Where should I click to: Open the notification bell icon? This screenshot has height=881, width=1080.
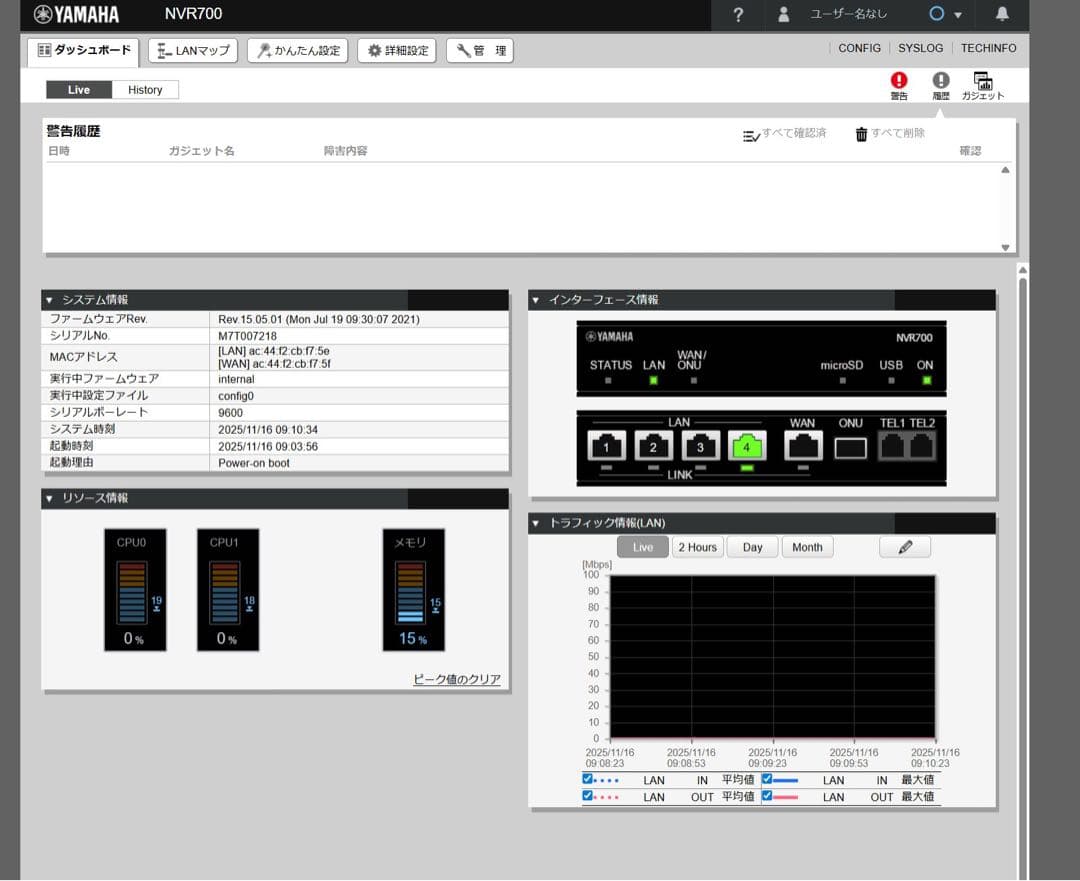1002,14
